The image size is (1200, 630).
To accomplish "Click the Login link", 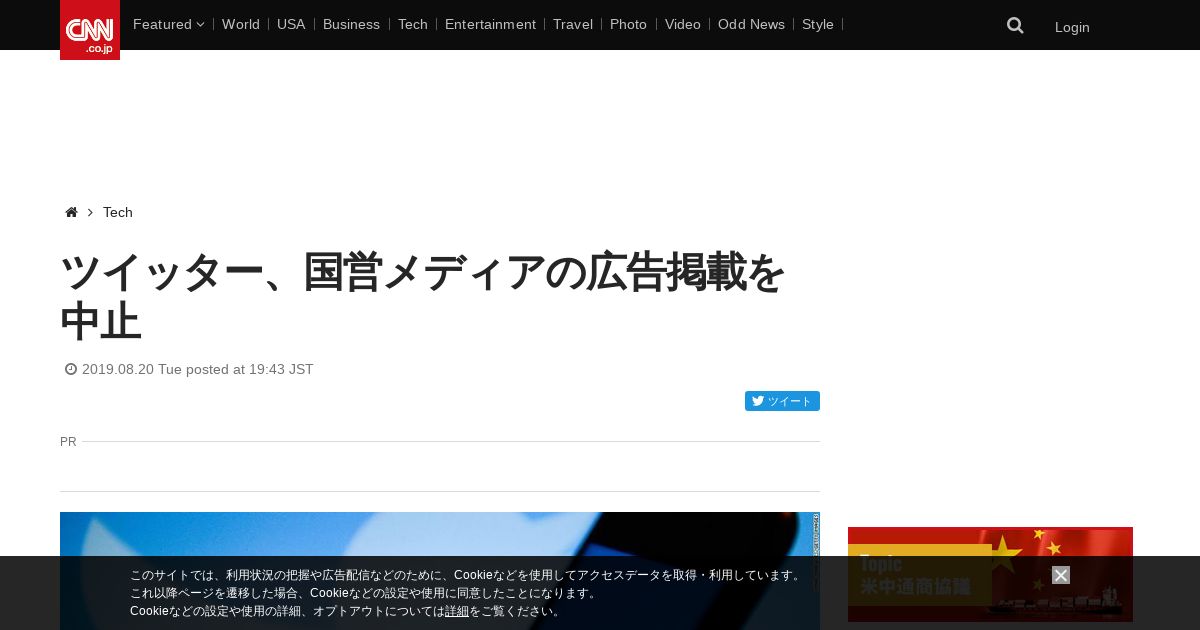I will pos(1072,27).
